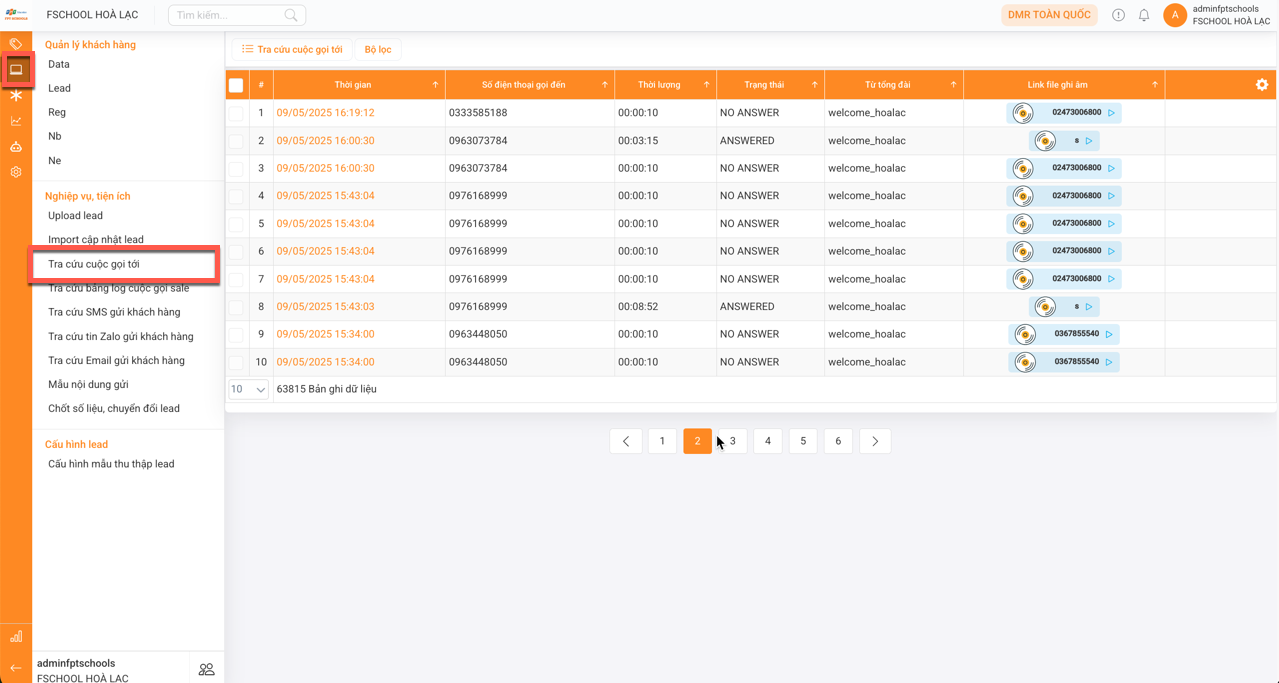1279x683 pixels.
Task: Open Lead menu item
Action: click(59, 88)
